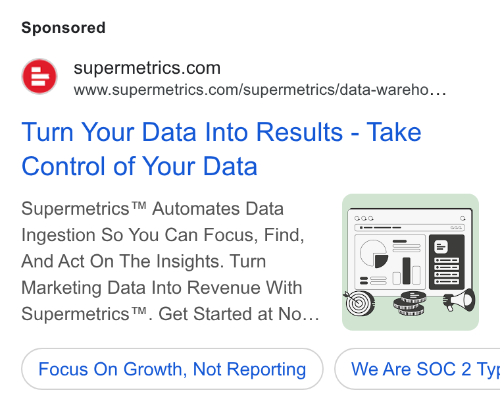Click the address bar in the illustration
This screenshot has height=411, width=500.
[409, 227]
